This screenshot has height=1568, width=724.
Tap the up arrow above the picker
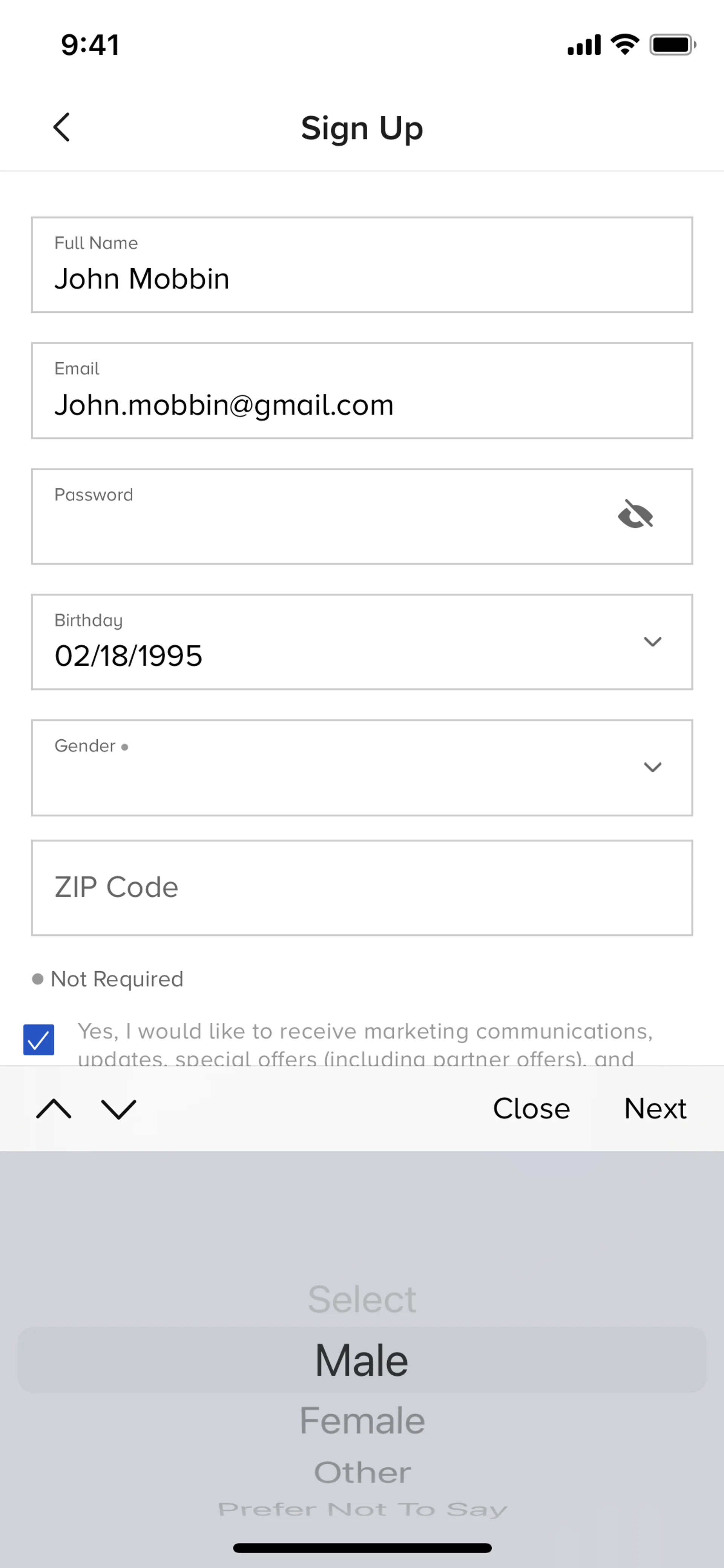tap(54, 1109)
